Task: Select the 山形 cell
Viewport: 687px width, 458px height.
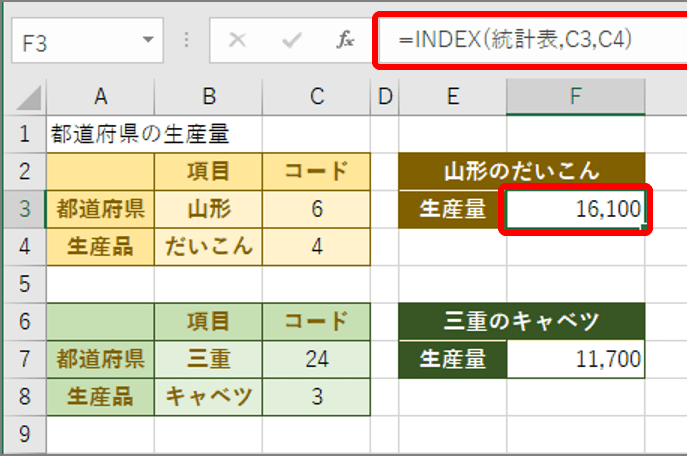Action: coord(209,209)
